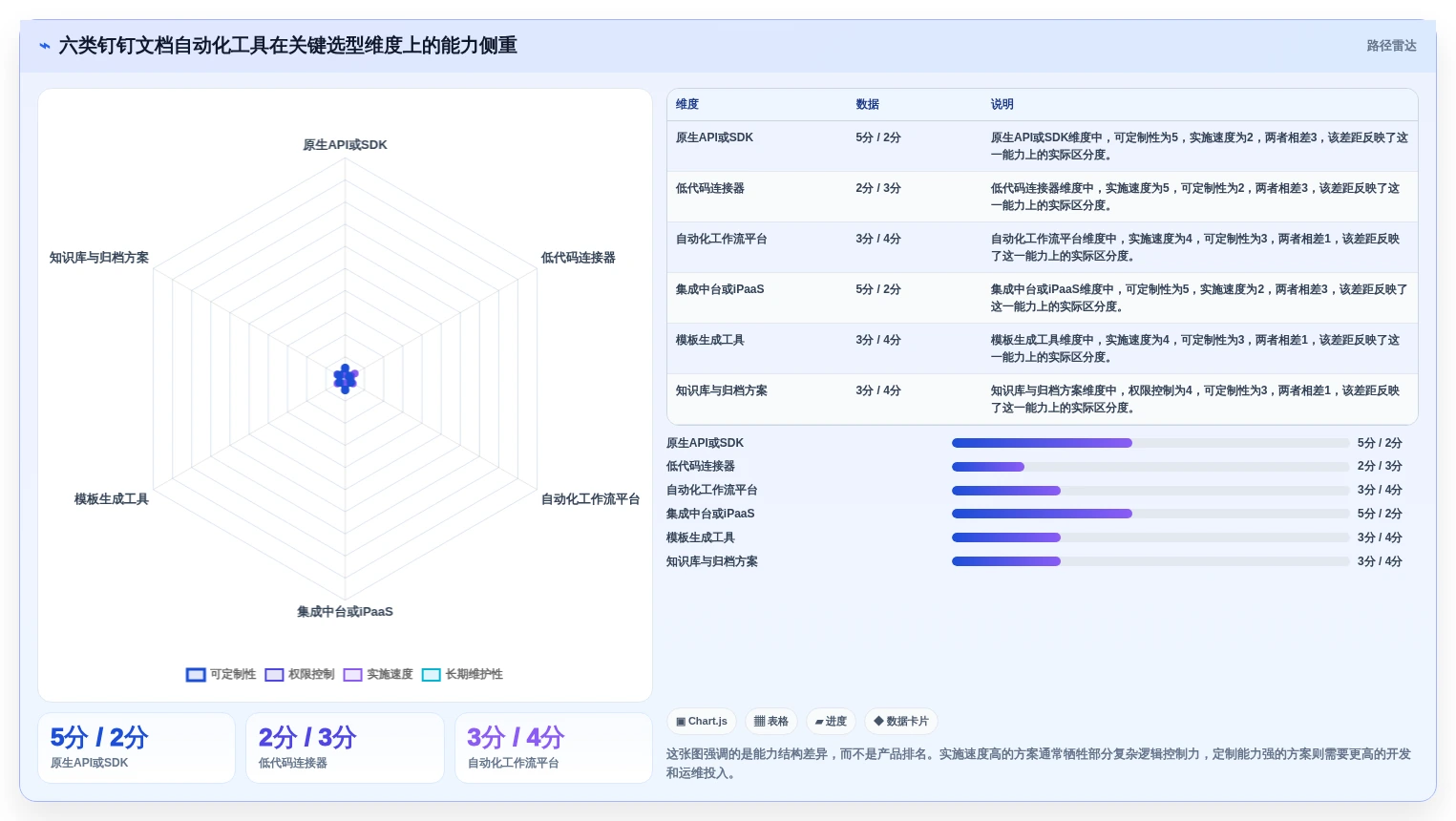Click the 说明 table column header

tap(1002, 104)
